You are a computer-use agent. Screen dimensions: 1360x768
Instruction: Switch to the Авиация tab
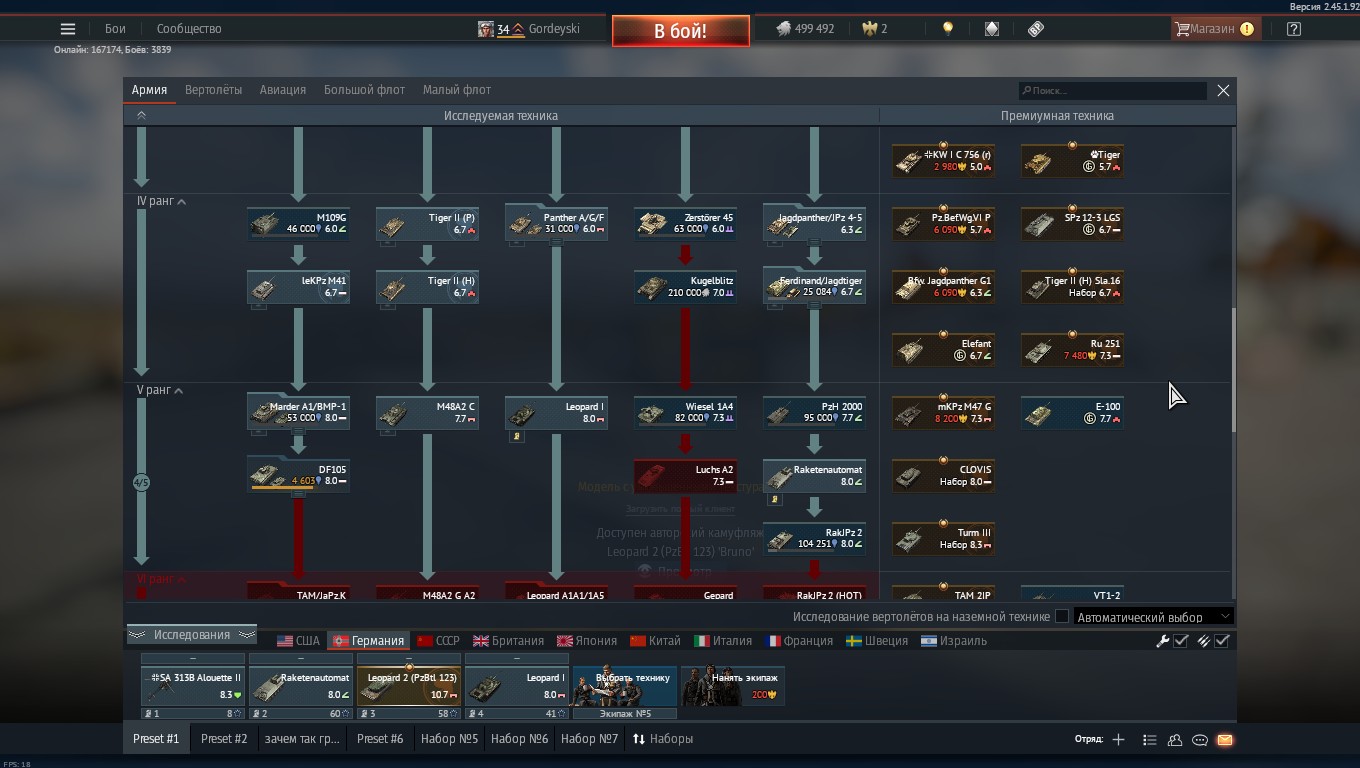coord(283,90)
